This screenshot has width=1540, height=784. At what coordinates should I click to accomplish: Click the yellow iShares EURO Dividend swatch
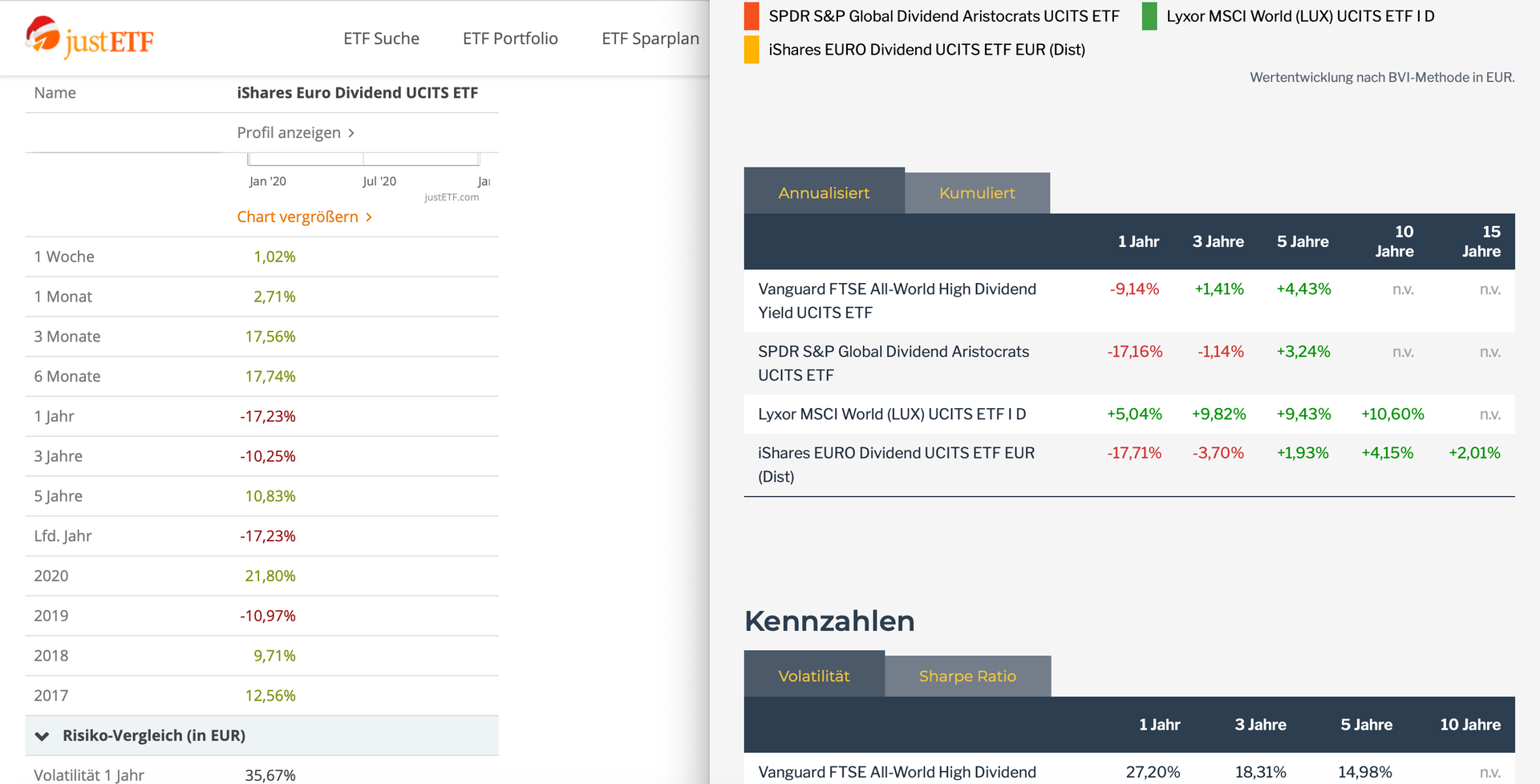coord(752,50)
